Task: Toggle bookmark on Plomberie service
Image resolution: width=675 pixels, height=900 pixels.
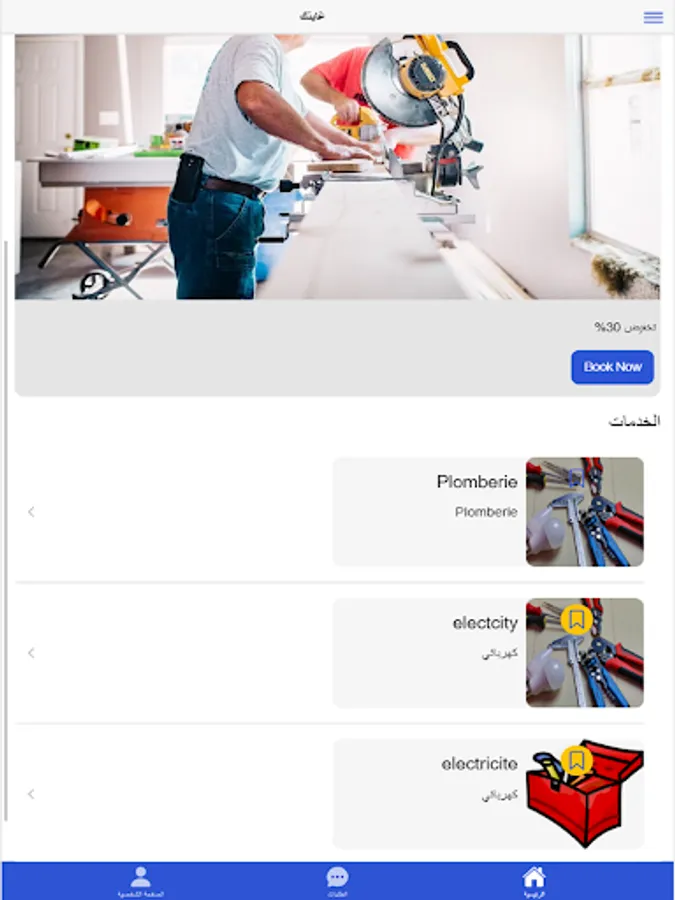Action: pyautogui.click(x=577, y=478)
